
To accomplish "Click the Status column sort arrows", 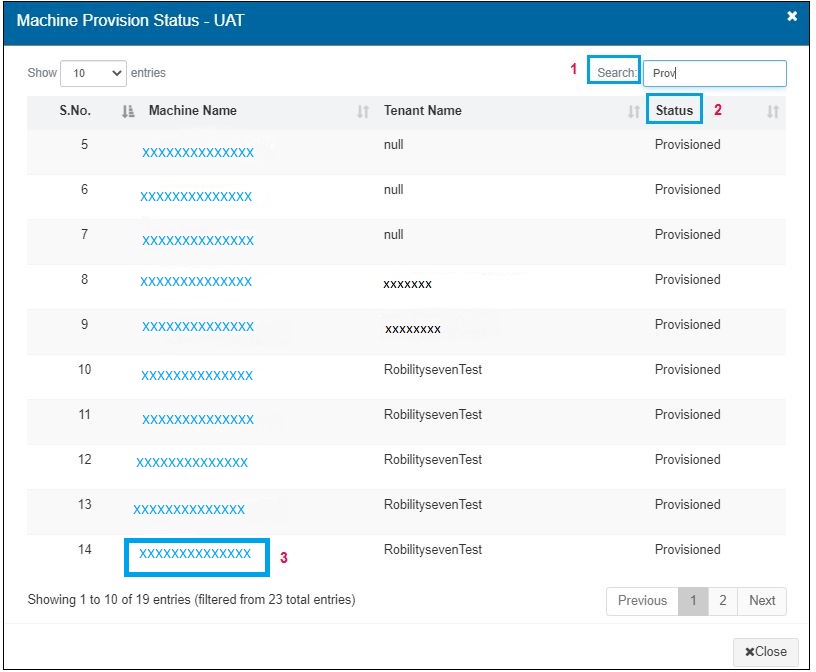I will tap(772, 112).
